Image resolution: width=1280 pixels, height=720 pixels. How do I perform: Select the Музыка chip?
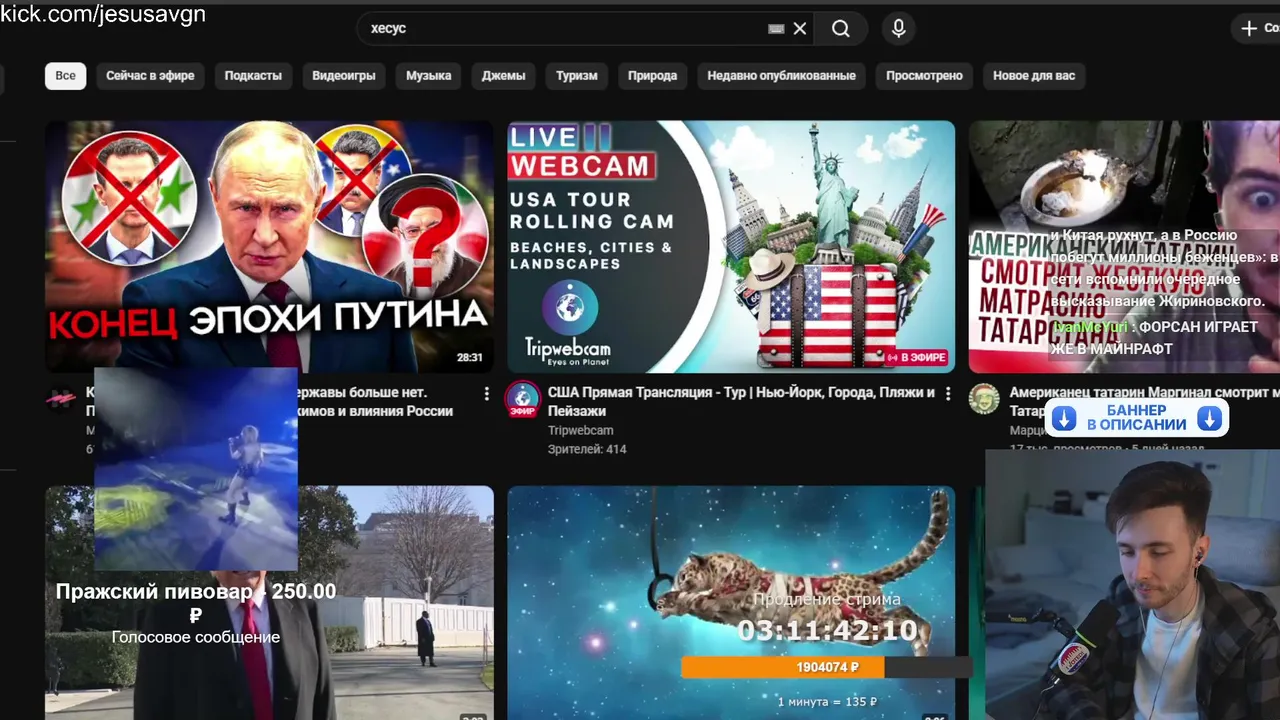click(429, 76)
